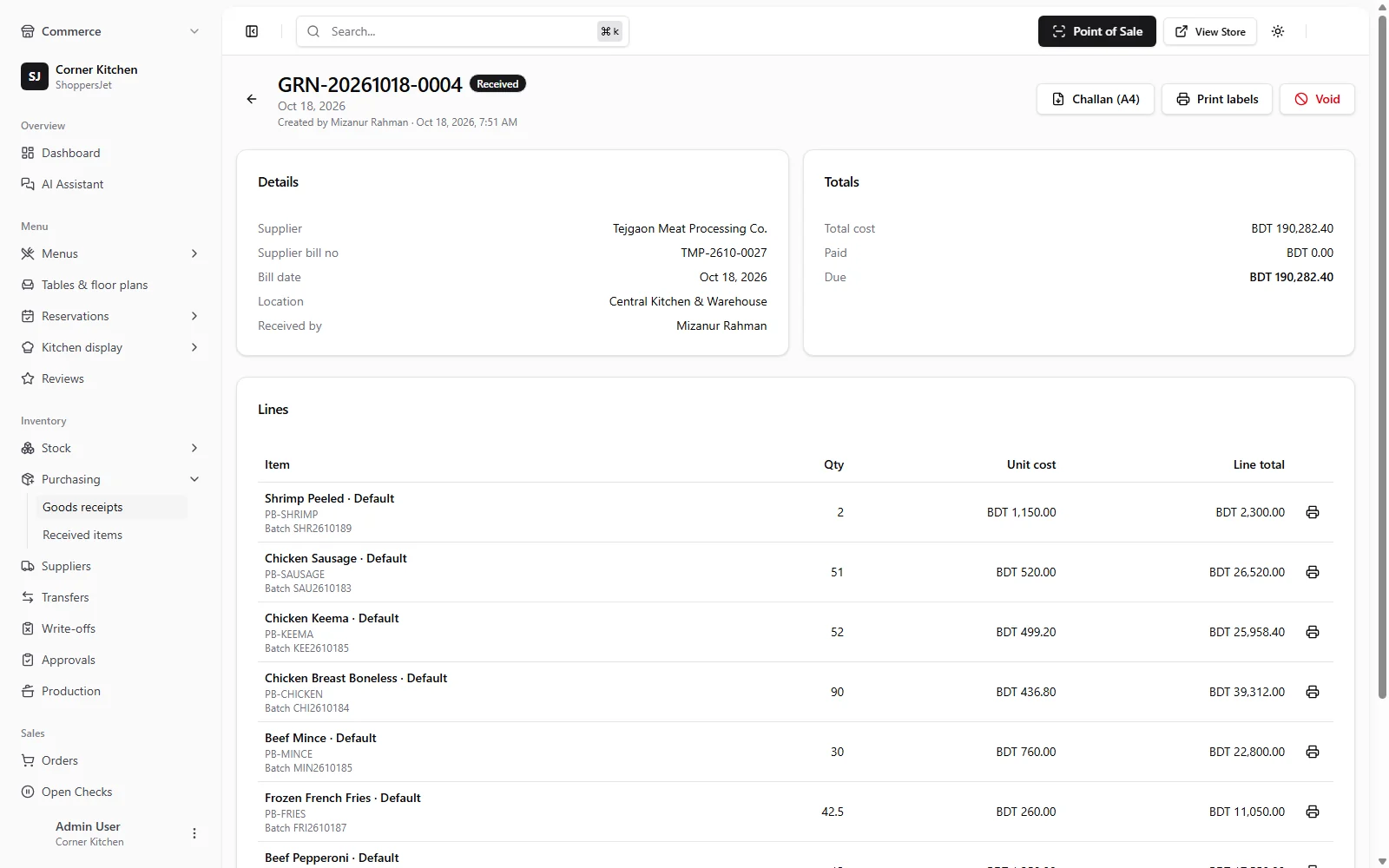Go to Approvals
The width and height of the screenshot is (1389, 868).
(110, 660)
